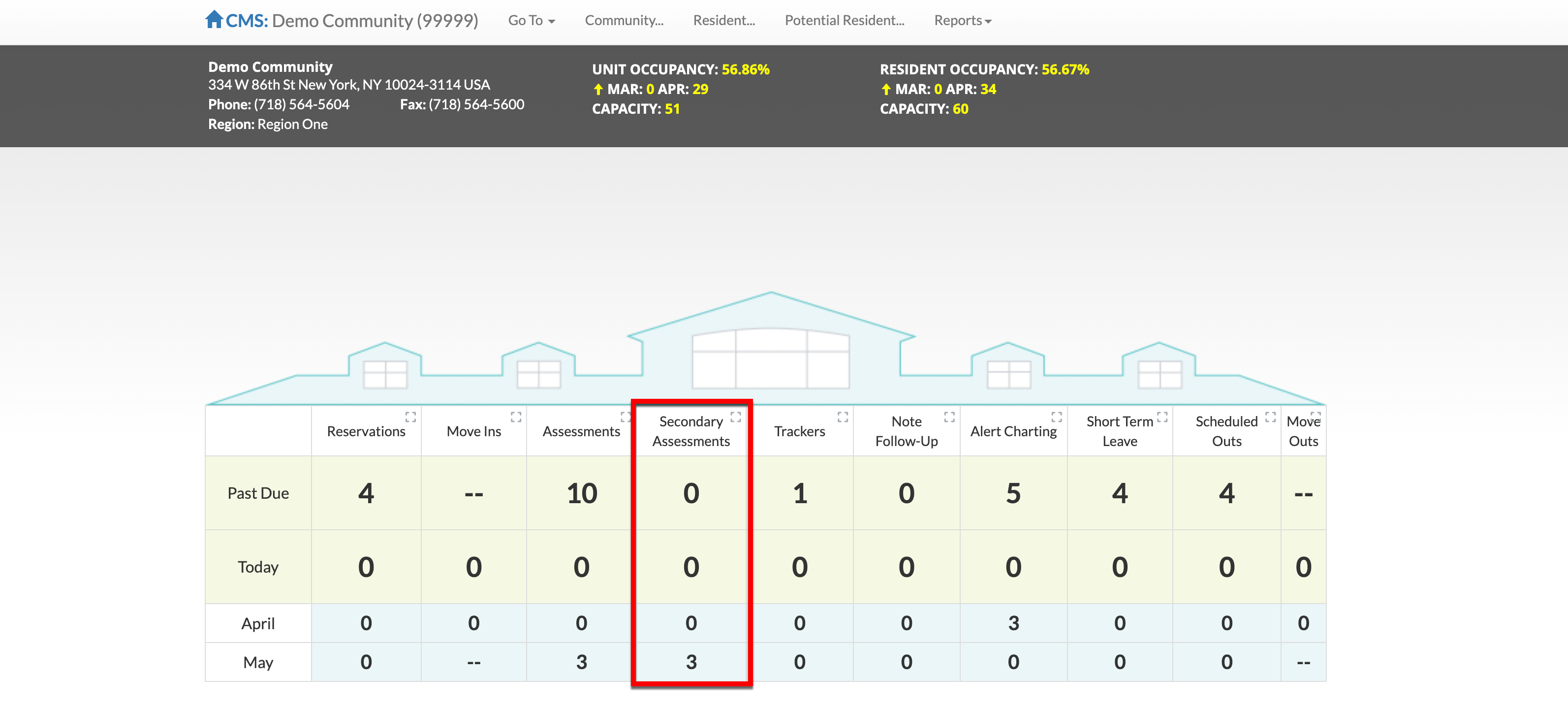Expand the Trackers column icon
Image resolution: width=1568 pixels, height=707 pixels.
click(x=843, y=417)
